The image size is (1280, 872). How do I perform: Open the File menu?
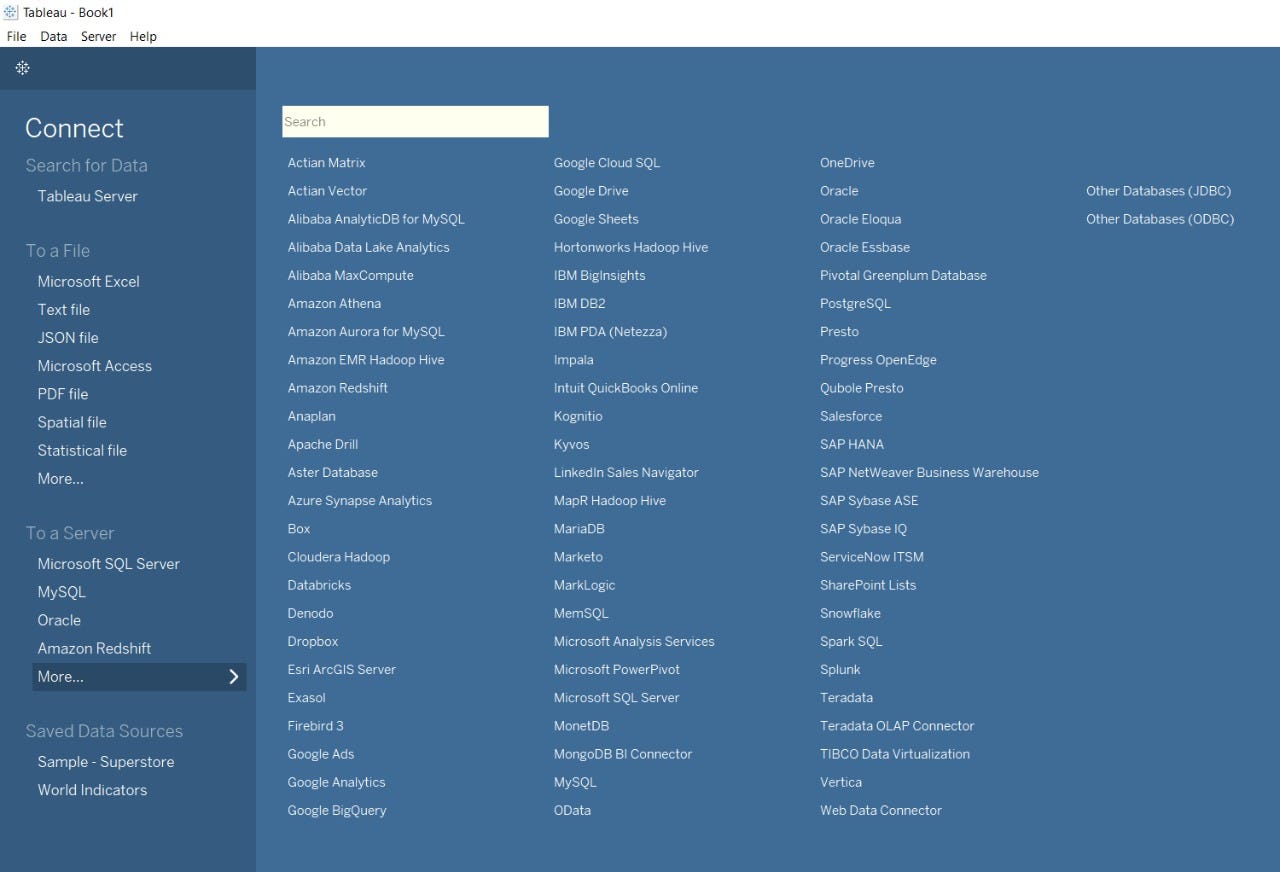tap(17, 36)
